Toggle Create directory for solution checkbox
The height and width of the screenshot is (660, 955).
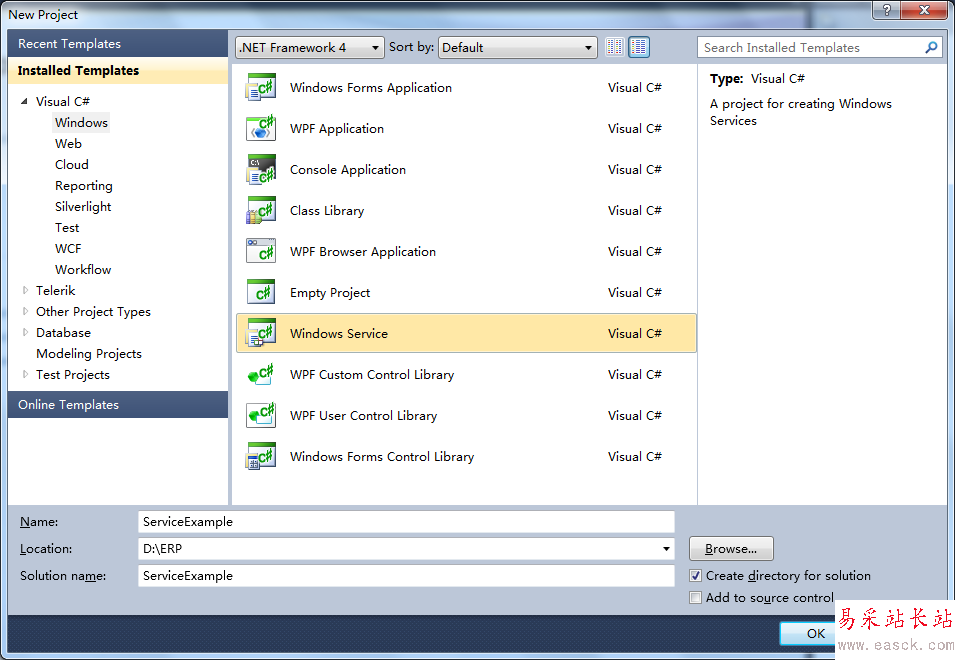click(x=696, y=576)
